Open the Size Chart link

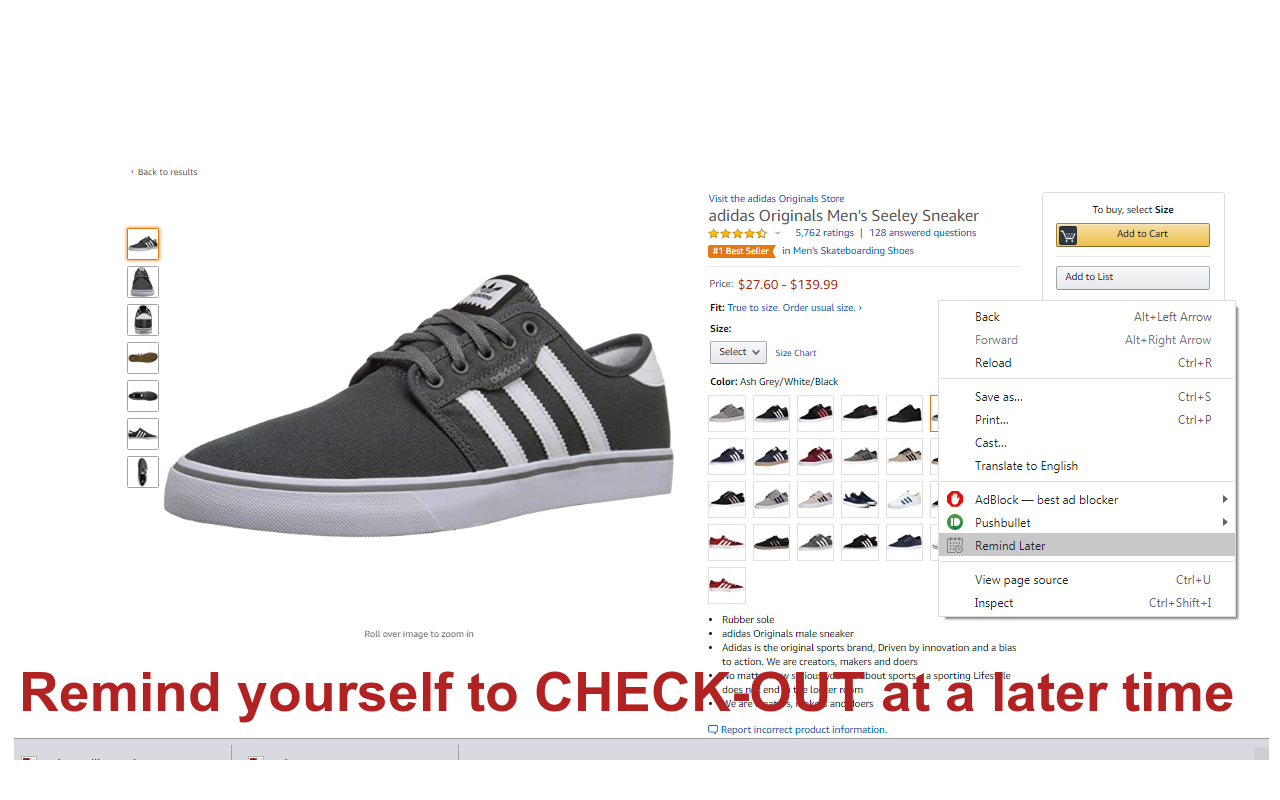point(796,353)
